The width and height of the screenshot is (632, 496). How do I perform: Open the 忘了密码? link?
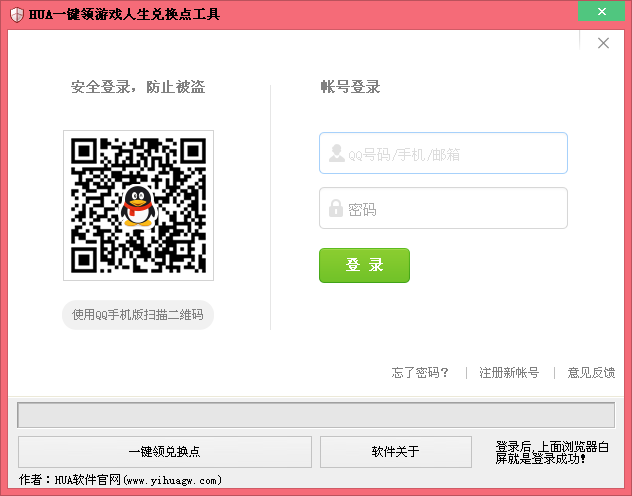420,372
